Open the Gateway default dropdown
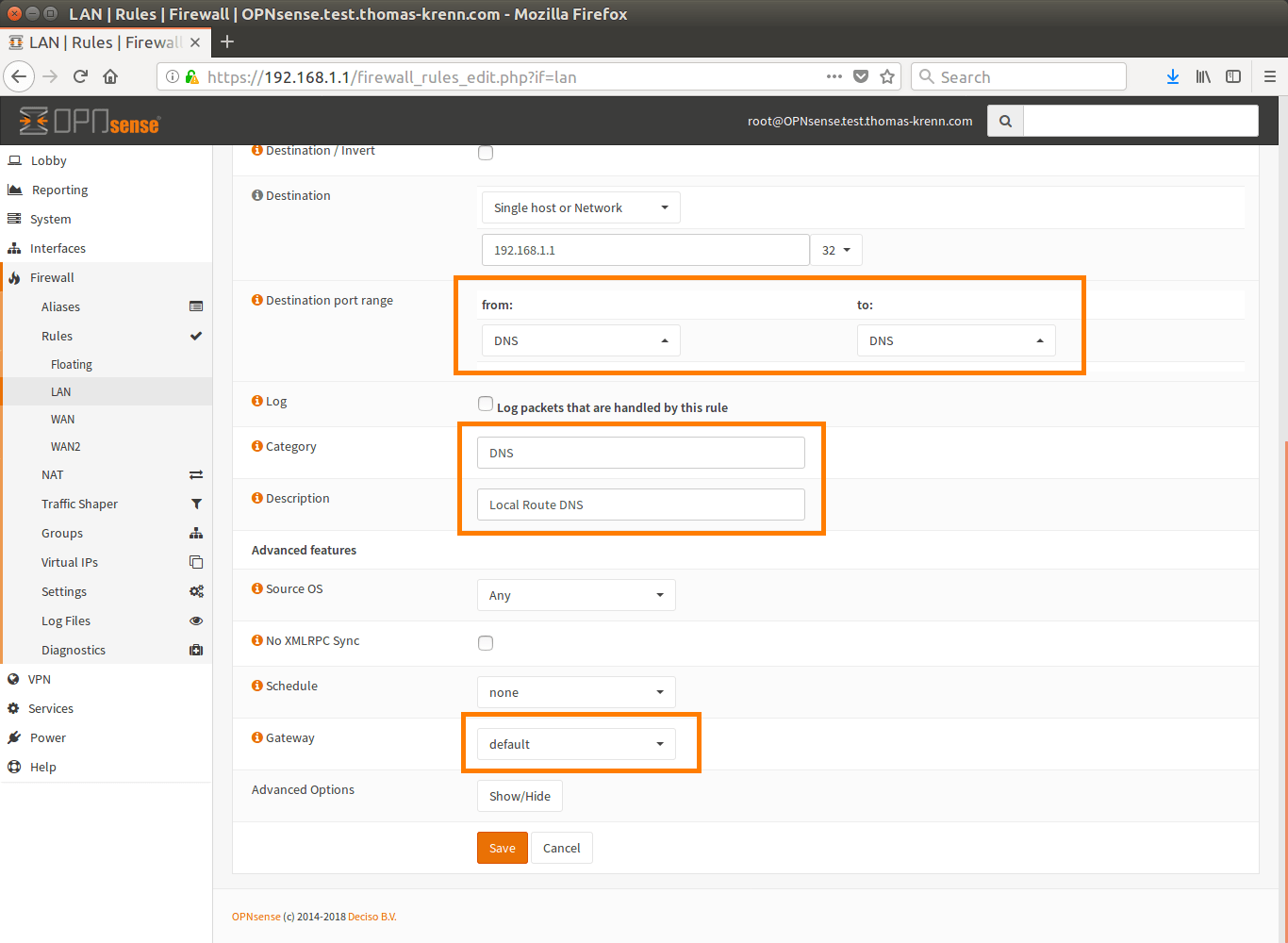The height and width of the screenshot is (943, 1288). [576, 744]
